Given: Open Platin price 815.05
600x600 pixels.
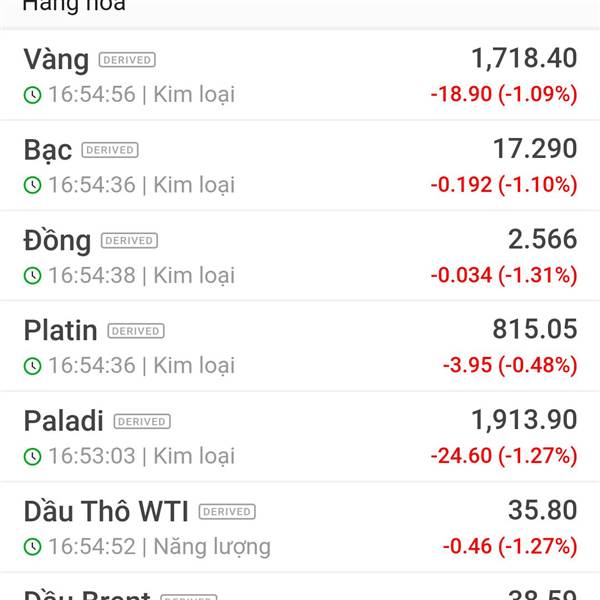Looking at the screenshot, I should 535,329.
